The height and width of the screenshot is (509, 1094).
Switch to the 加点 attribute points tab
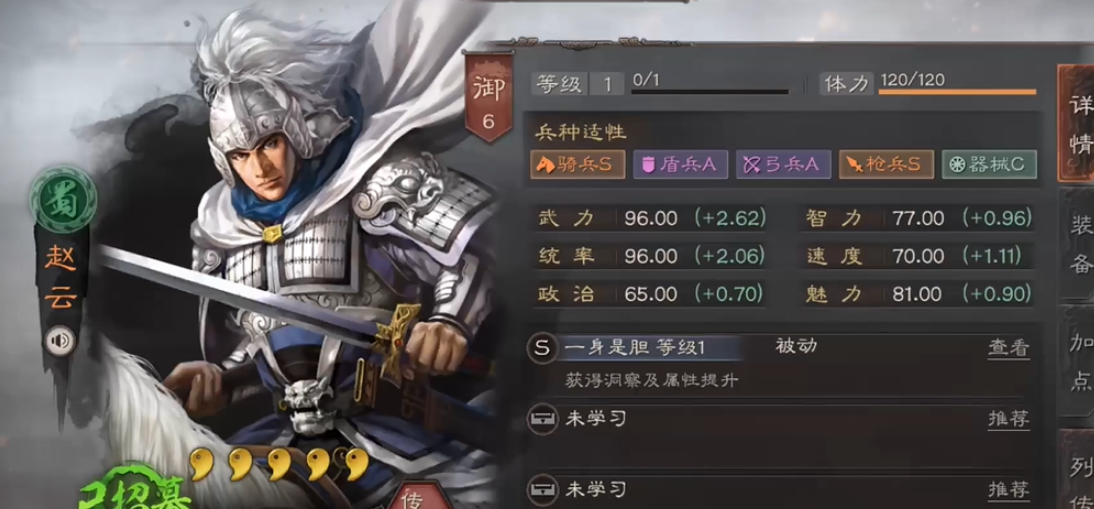(1079, 361)
